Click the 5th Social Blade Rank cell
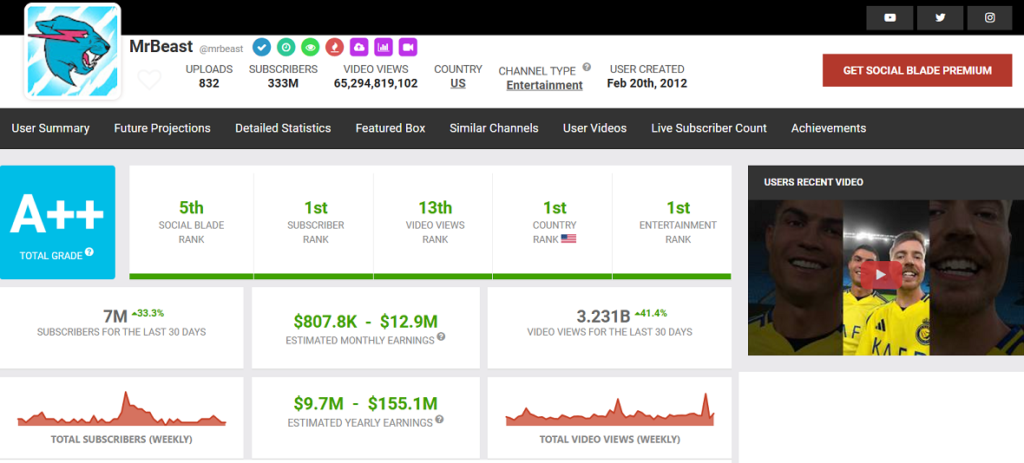Viewport: 1024px width, 463px height. 191,222
